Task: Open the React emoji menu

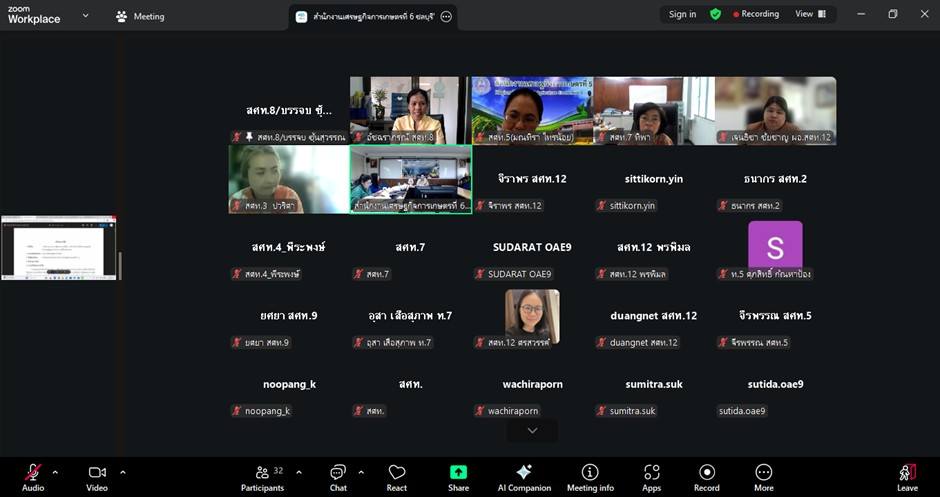Action: pyautogui.click(x=397, y=475)
